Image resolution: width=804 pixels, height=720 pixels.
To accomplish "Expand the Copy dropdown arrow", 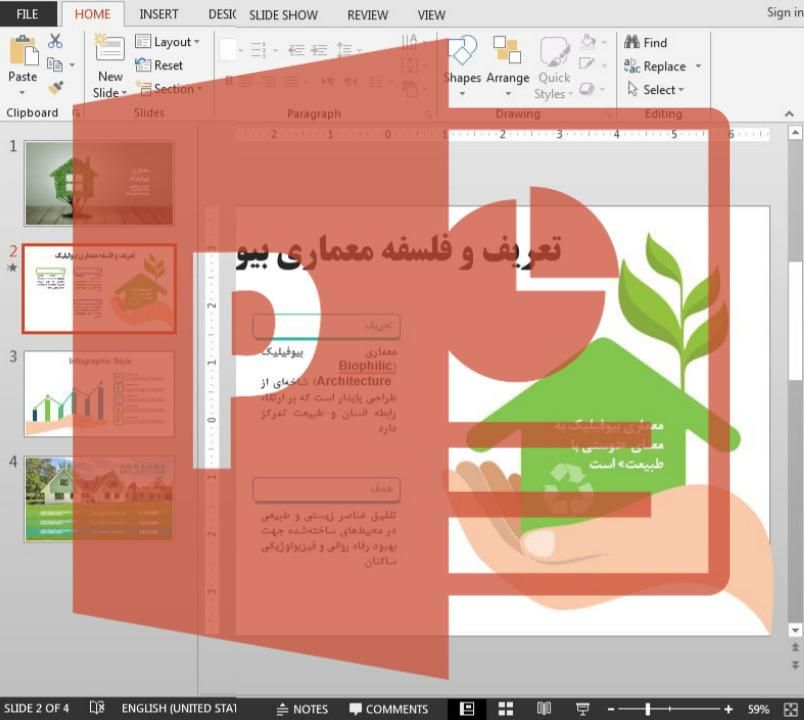I will pyautogui.click(x=72, y=65).
